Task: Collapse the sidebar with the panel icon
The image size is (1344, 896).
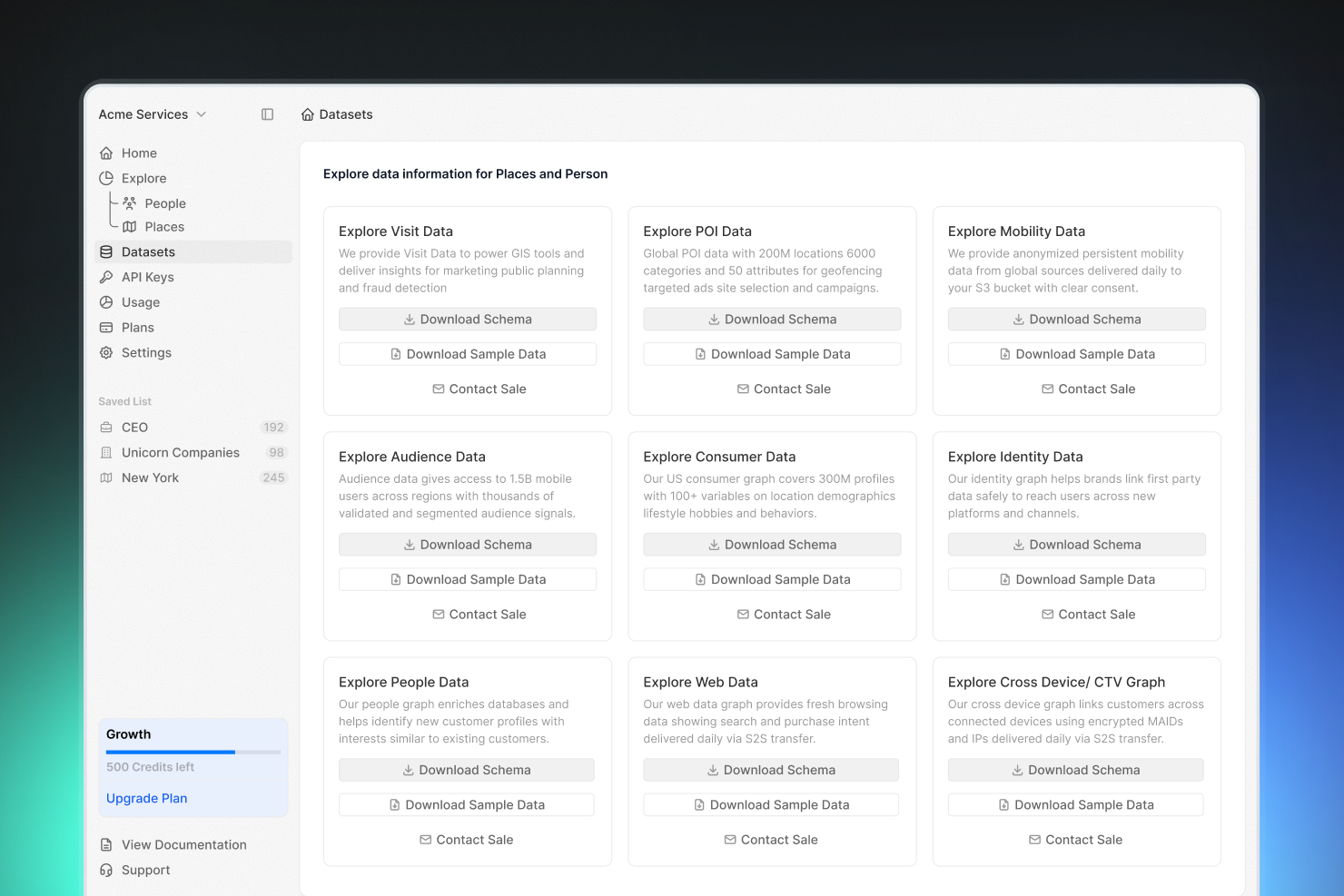Action: [267, 114]
